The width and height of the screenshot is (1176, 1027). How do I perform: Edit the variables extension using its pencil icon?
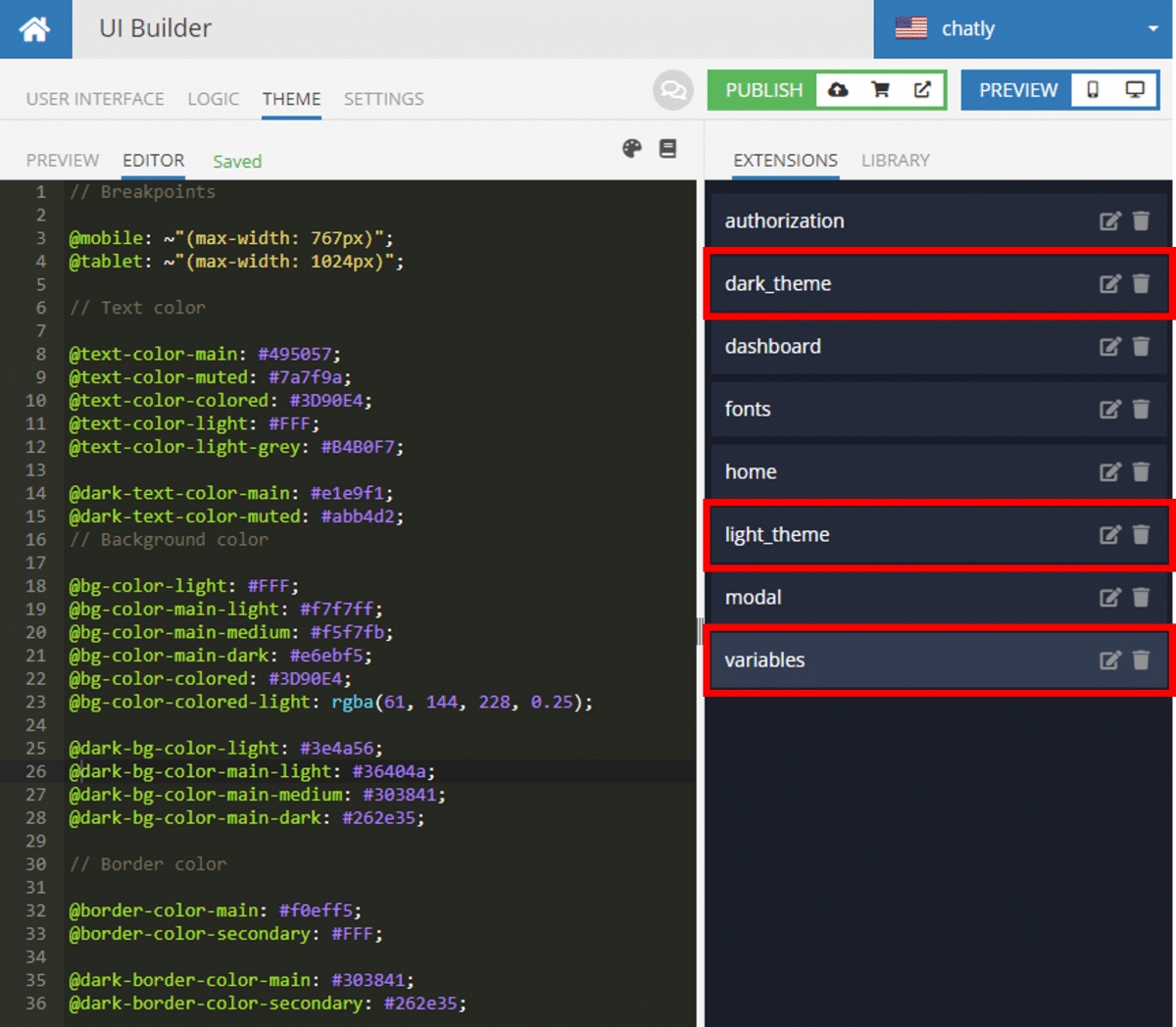(1110, 660)
